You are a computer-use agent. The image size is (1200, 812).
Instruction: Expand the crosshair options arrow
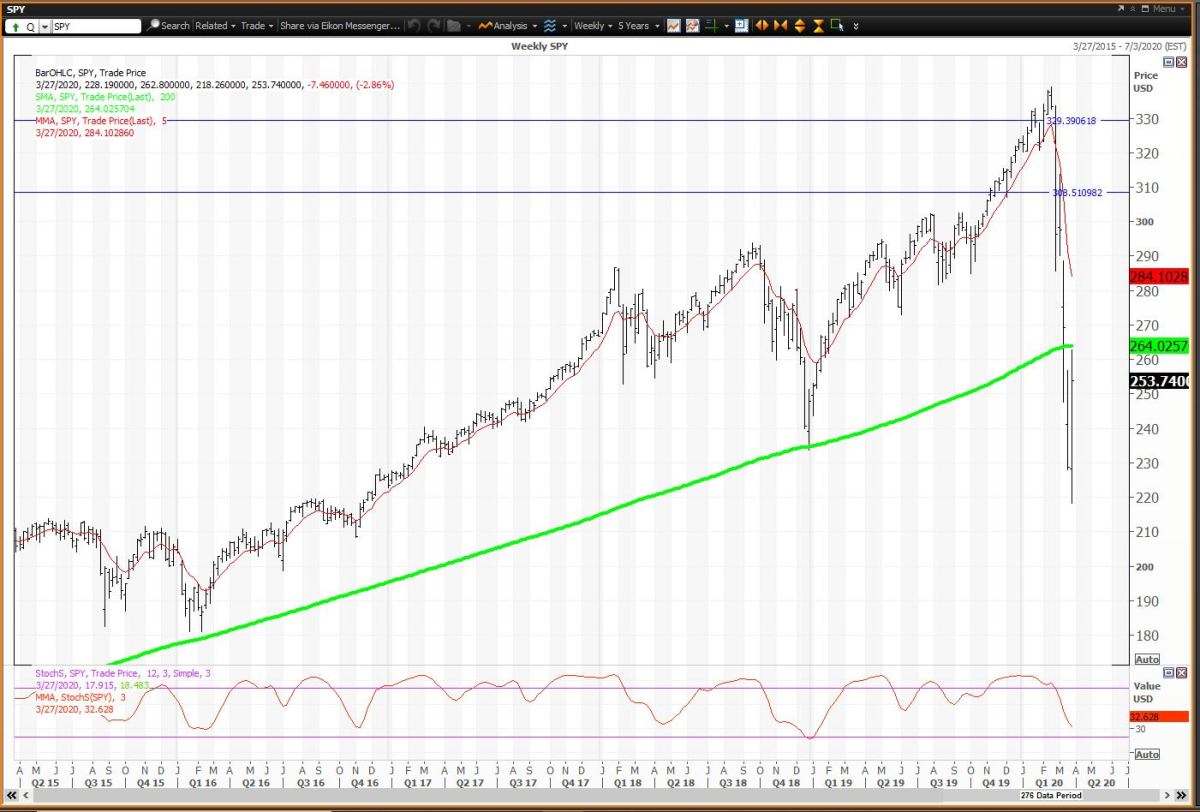[x=727, y=26]
